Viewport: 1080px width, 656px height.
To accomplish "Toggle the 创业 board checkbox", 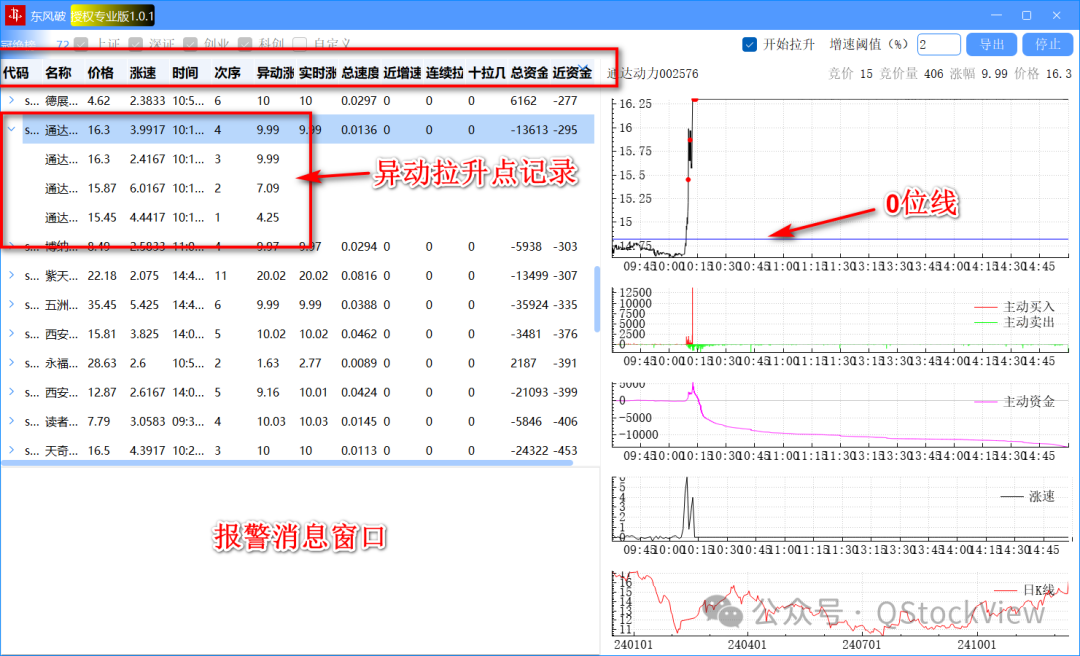I will pyautogui.click(x=190, y=44).
